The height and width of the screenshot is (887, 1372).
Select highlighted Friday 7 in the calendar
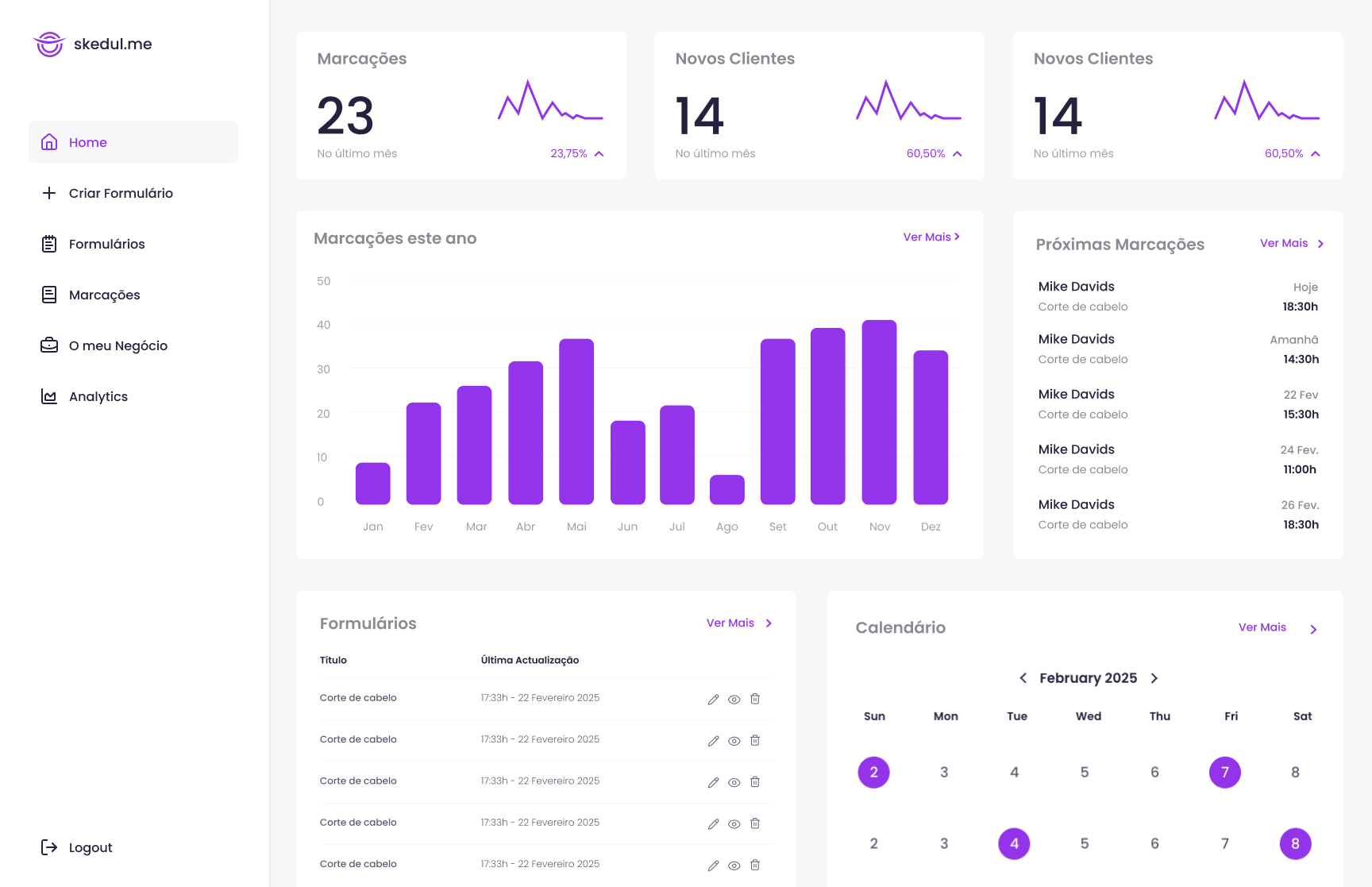(x=1225, y=773)
